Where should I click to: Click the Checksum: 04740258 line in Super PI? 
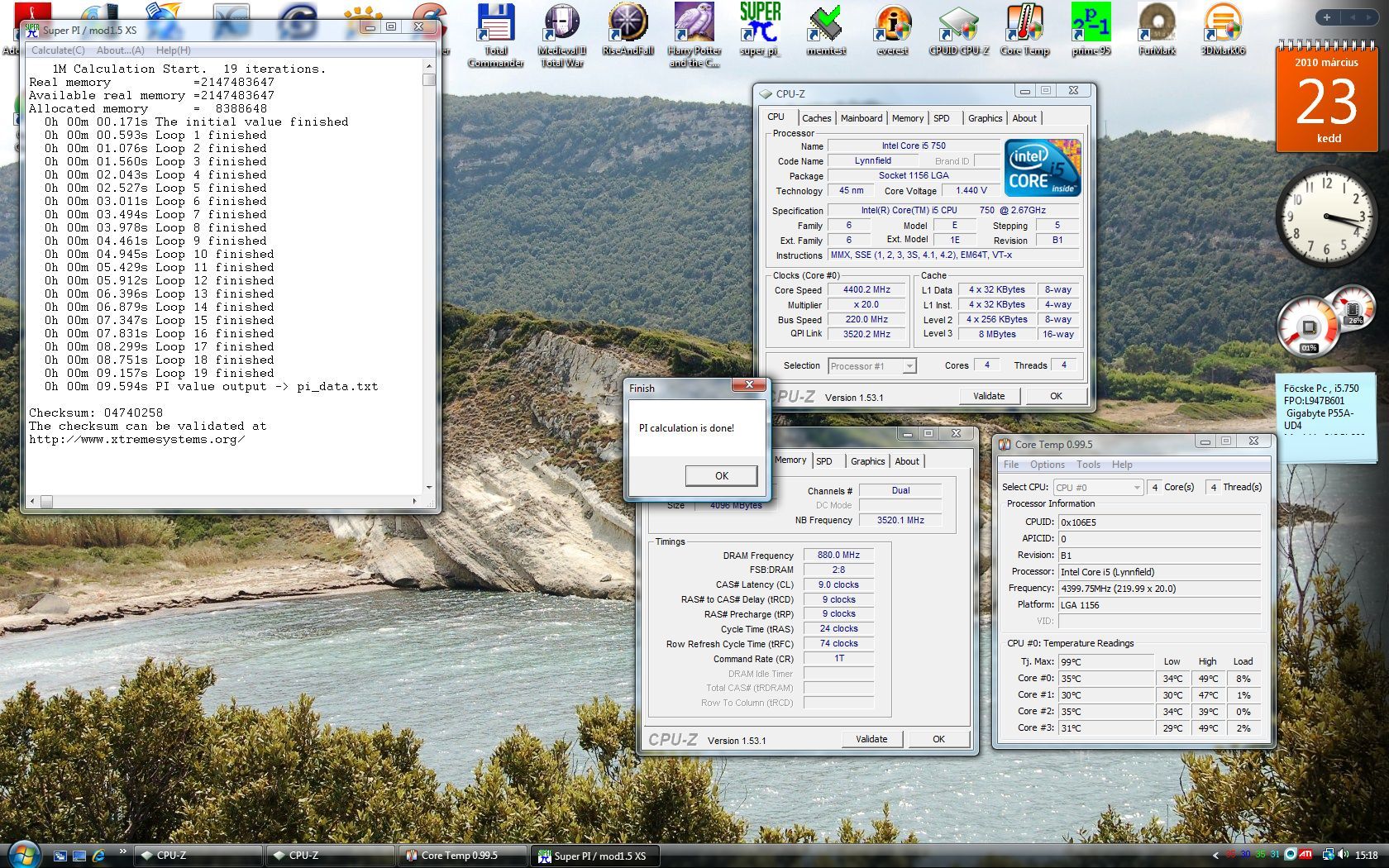click(x=96, y=413)
